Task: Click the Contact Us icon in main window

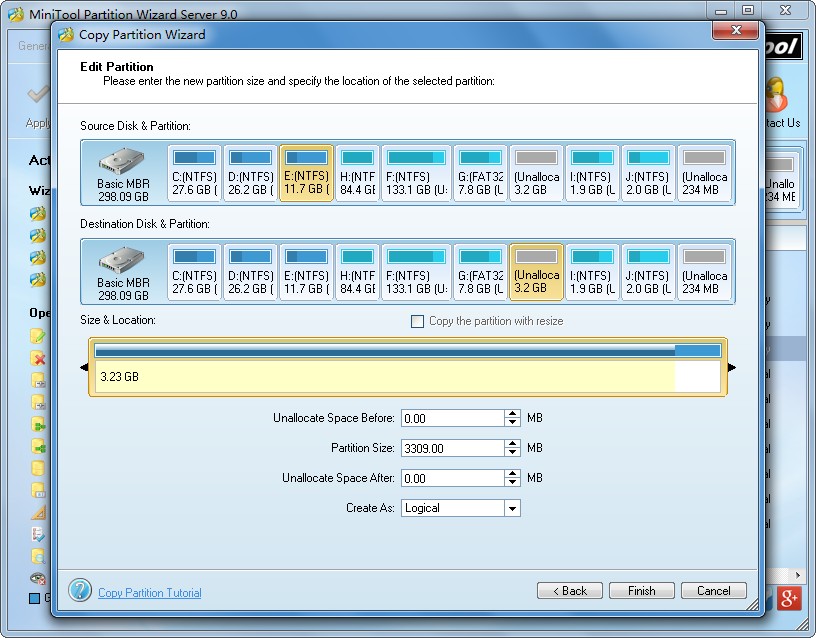Action: coord(776,95)
